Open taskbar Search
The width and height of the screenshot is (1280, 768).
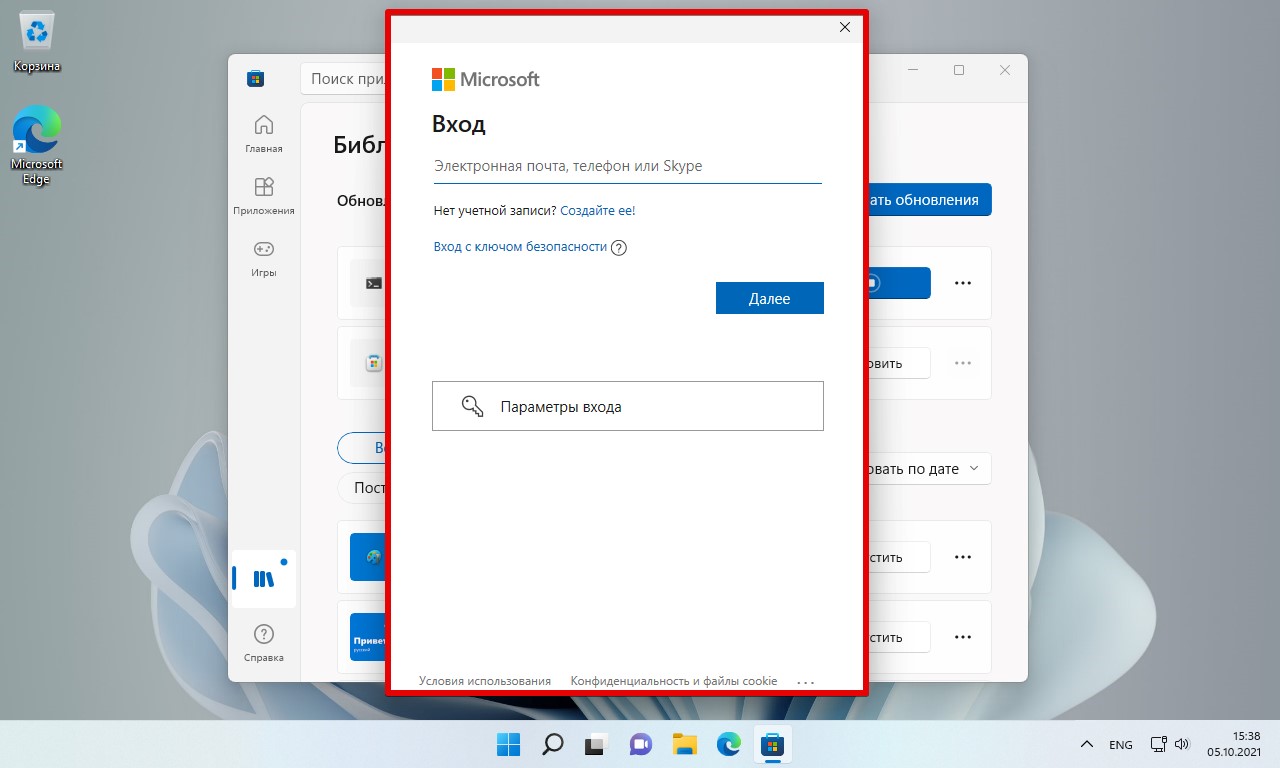(553, 744)
